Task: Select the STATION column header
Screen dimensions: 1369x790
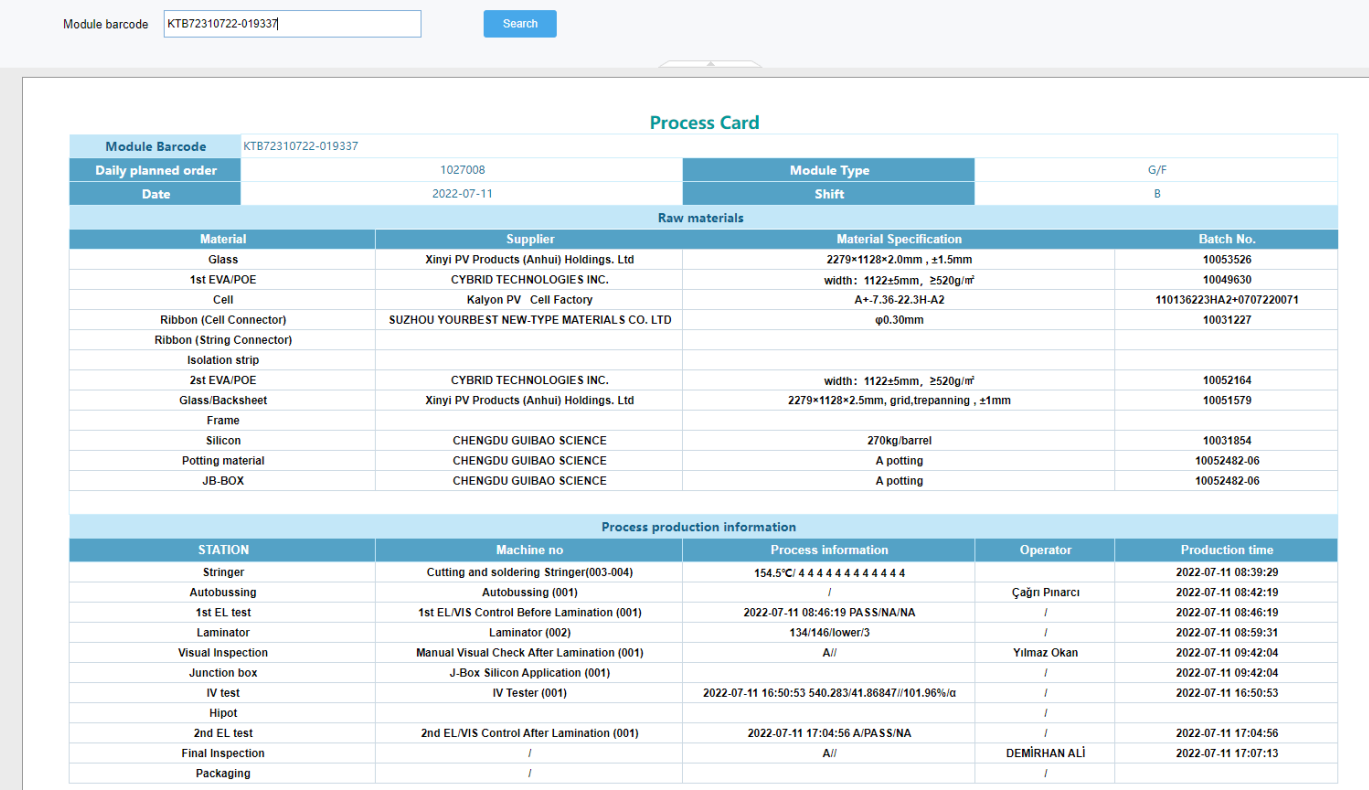Action: 223,550
